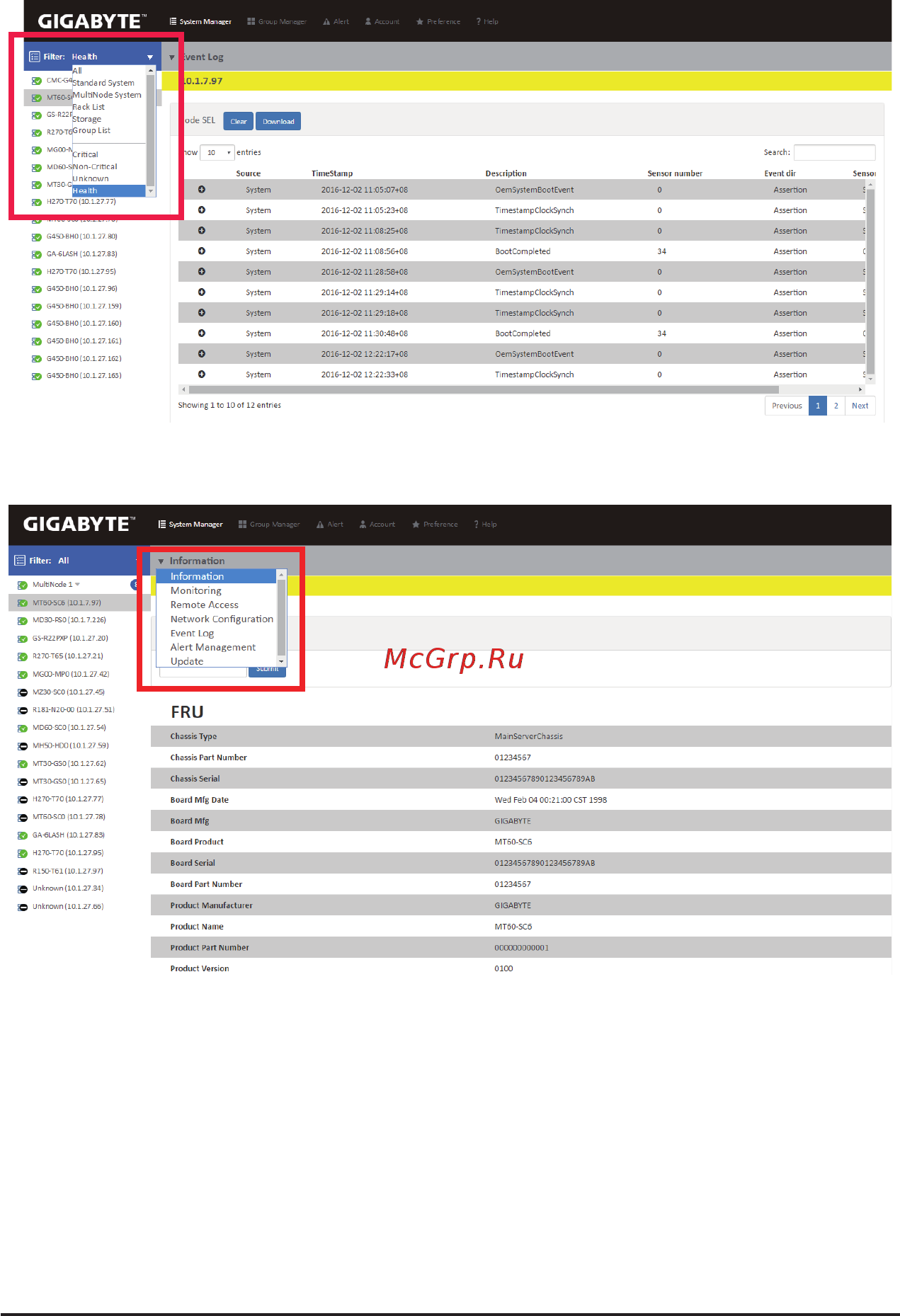Click the status icon of MT30-GS0 (10.1.27.65)
This screenshot has height=1316, width=900.
23,782
